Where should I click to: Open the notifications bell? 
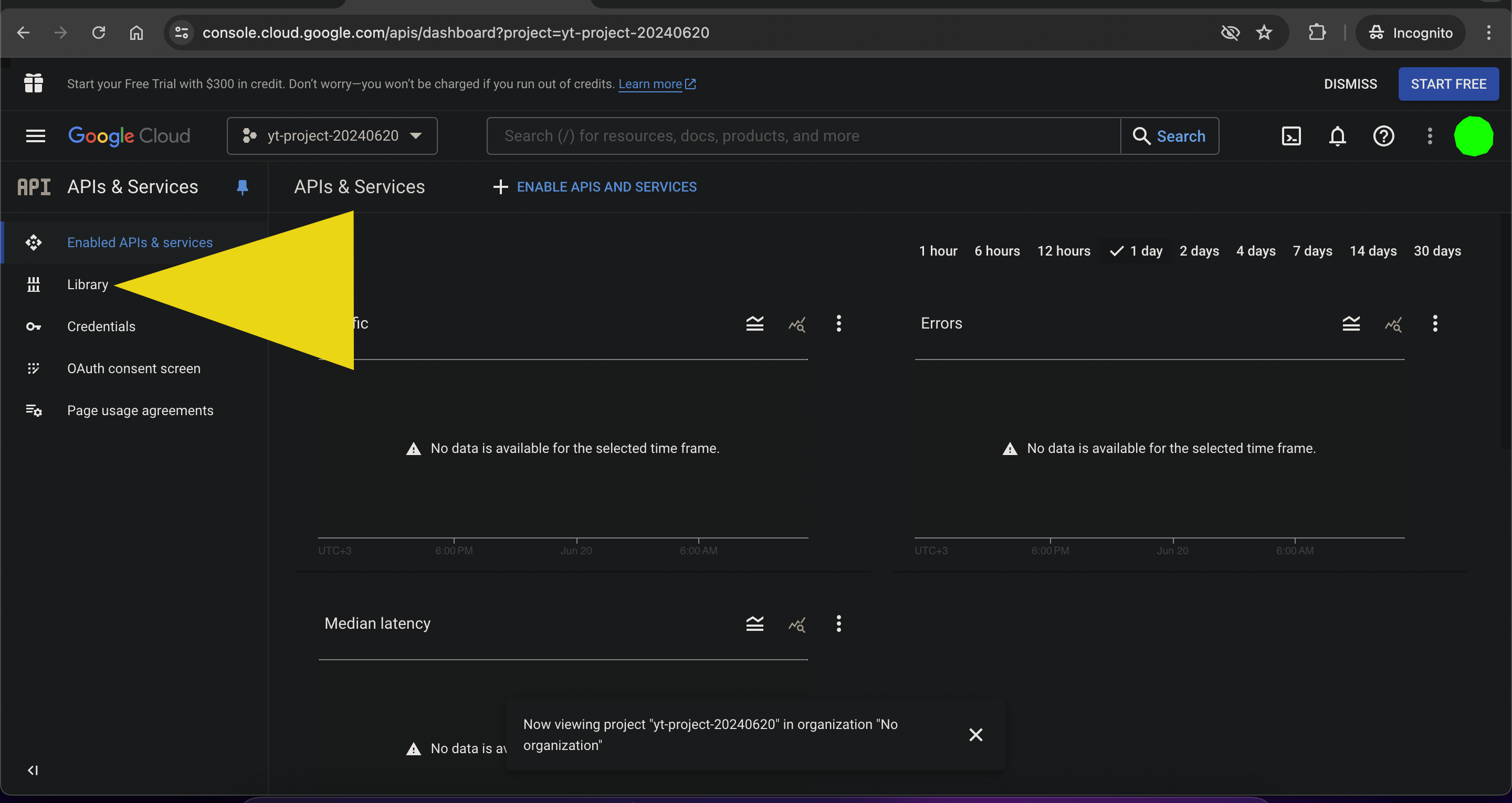[1337, 136]
